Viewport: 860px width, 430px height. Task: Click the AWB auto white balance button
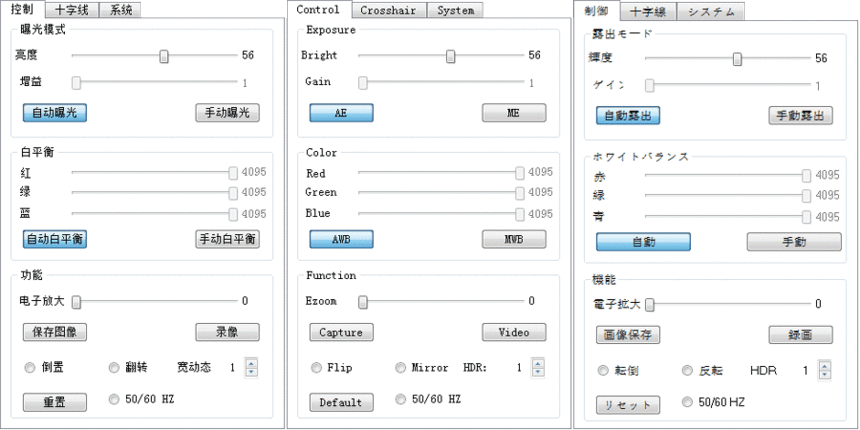tap(341, 239)
